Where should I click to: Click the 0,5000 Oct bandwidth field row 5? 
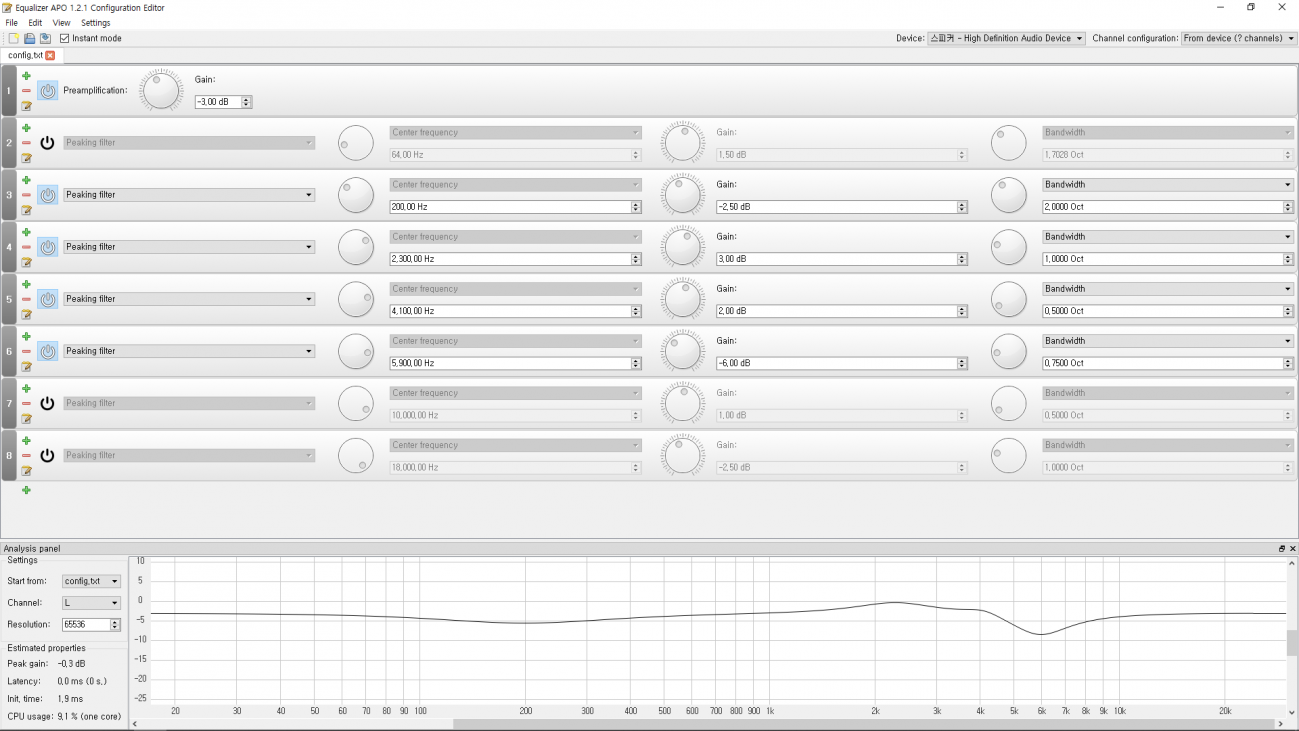click(1167, 310)
